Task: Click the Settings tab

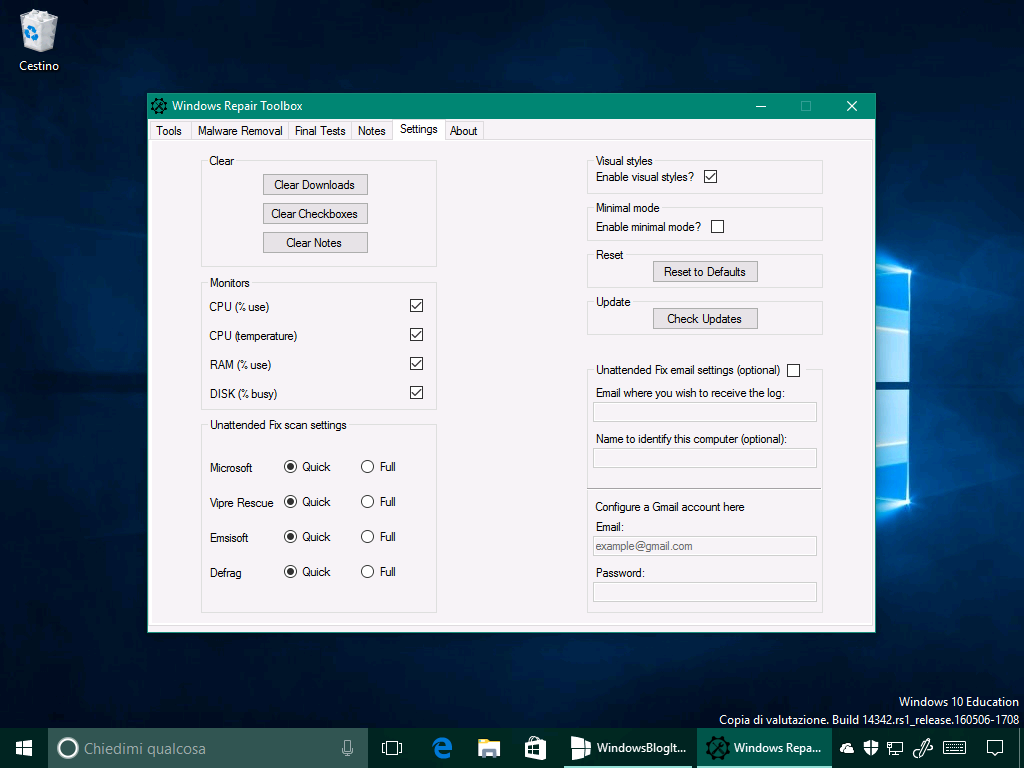Action: pyautogui.click(x=419, y=129)
